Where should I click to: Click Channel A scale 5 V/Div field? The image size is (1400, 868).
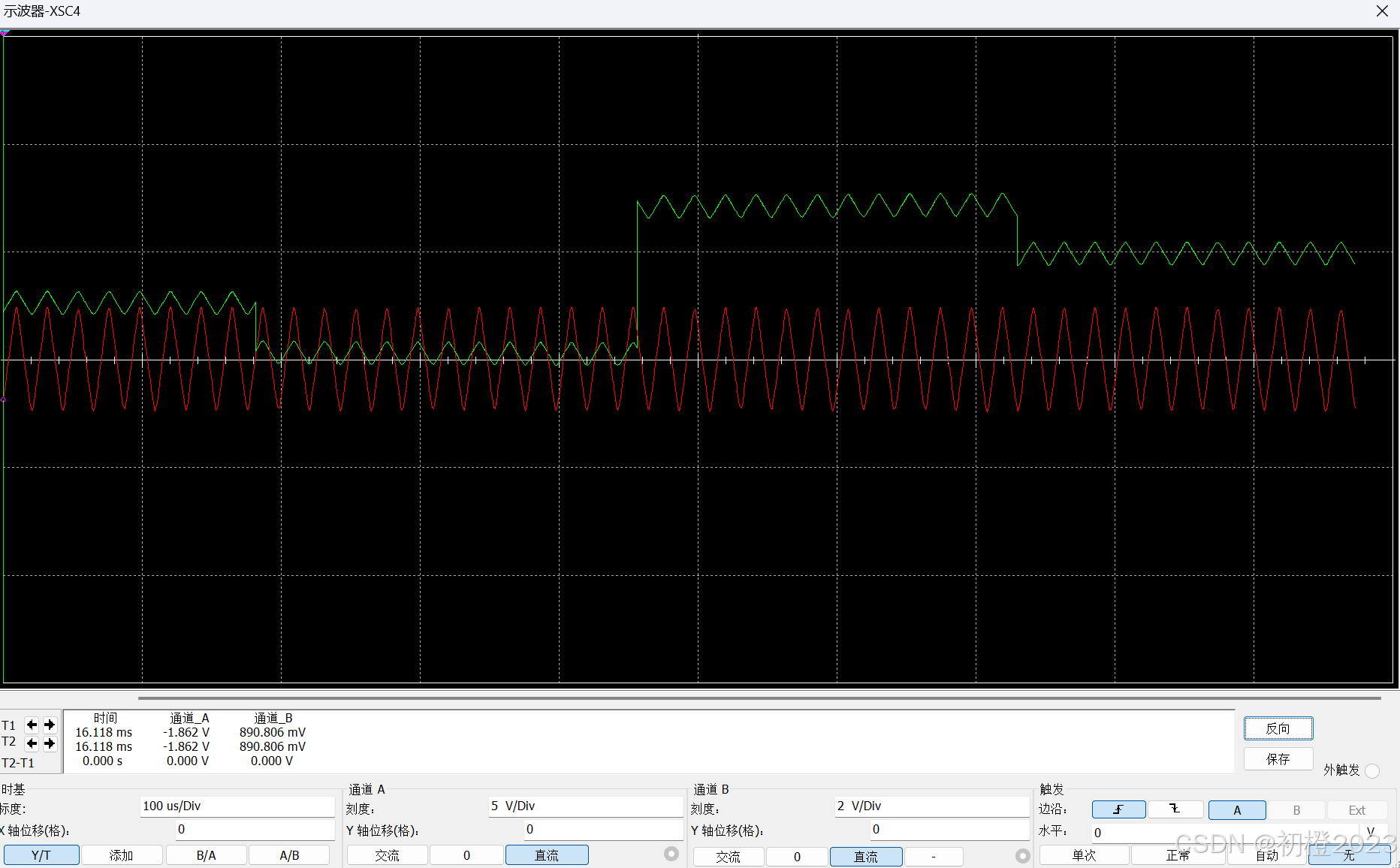point(585,806)
